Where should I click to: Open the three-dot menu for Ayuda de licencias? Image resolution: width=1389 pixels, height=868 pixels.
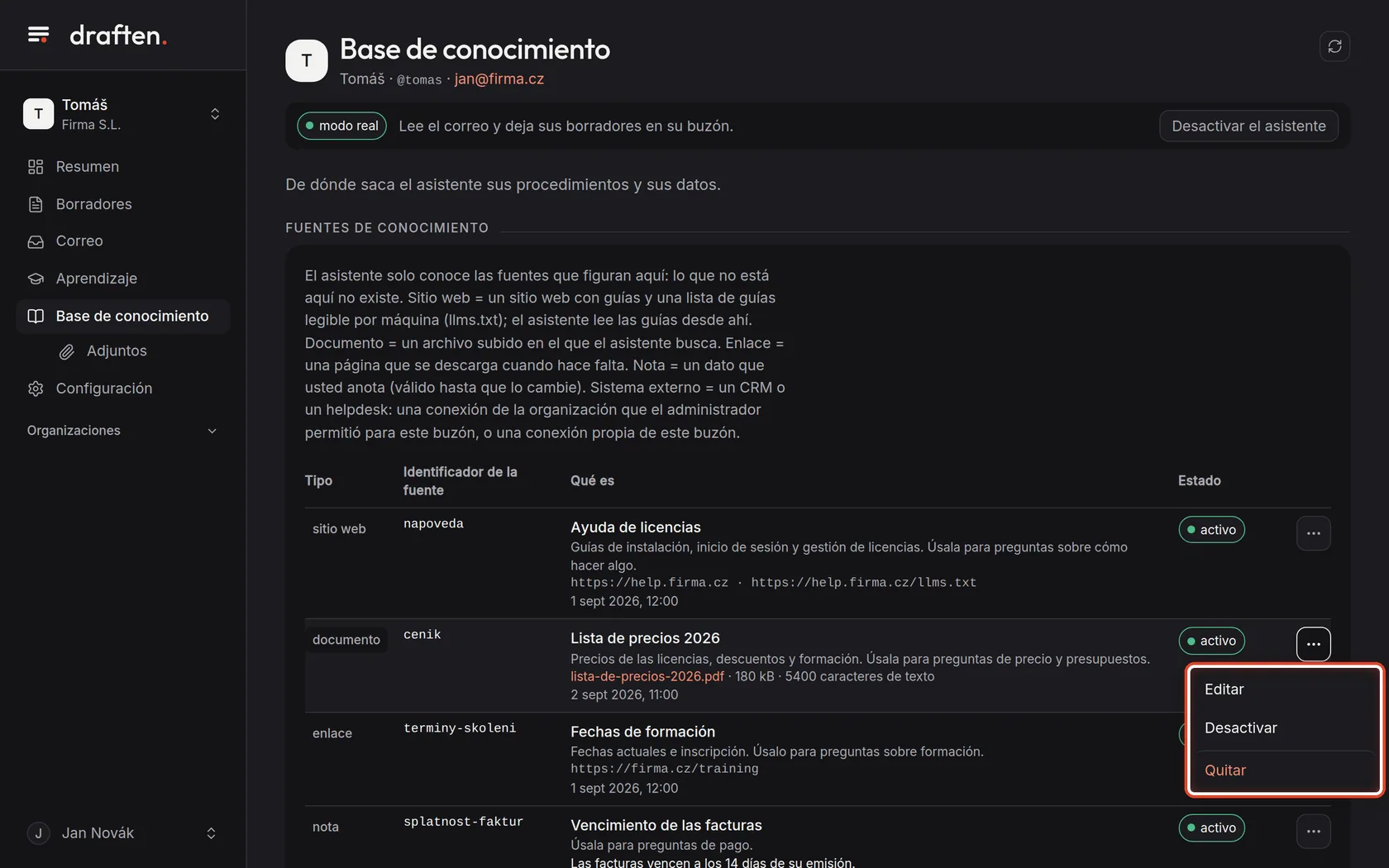[x=1313, y=533]
